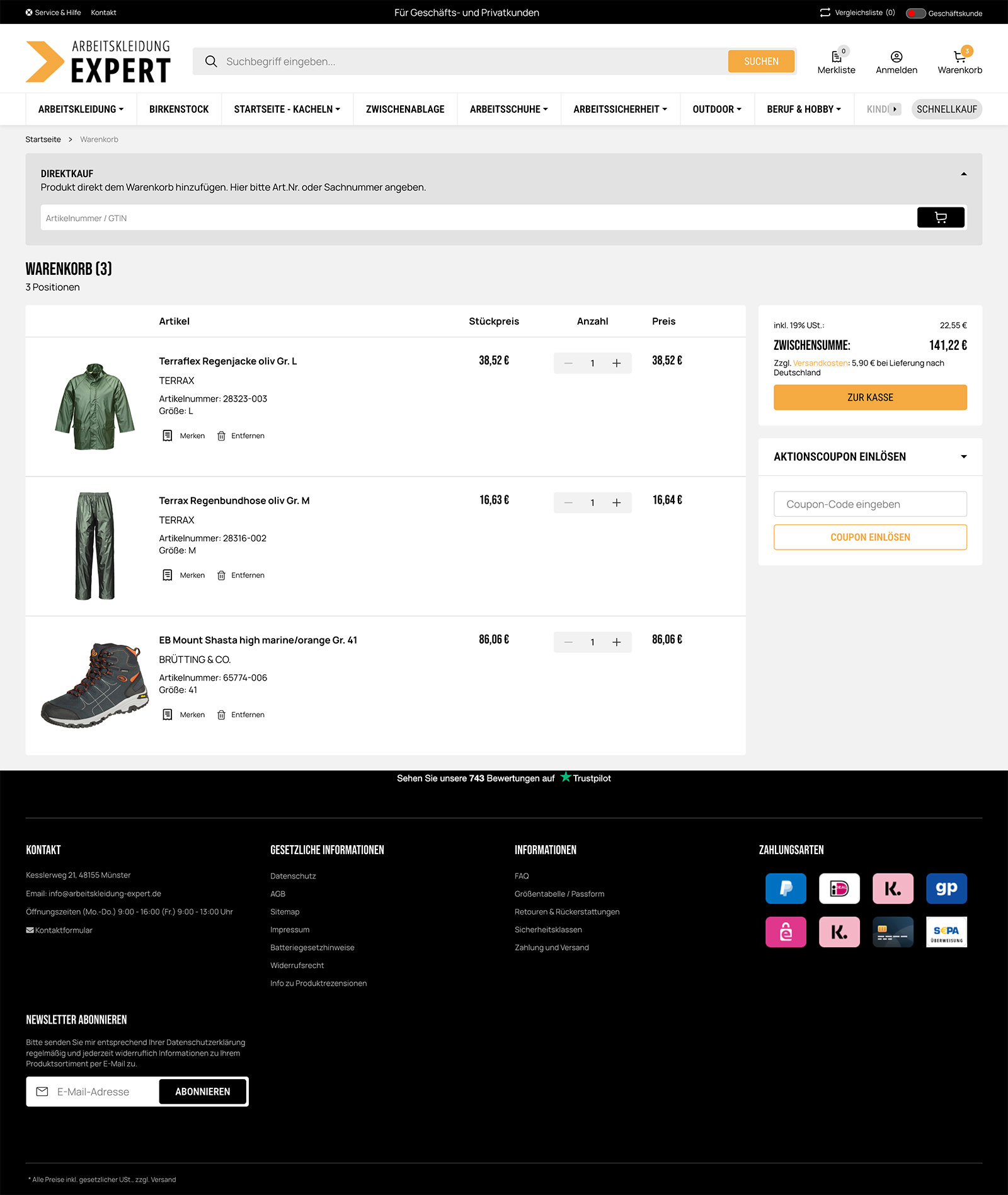Decrease quantity of Terraflex Regenjacke
The height and width of the screenshot is (1195, 1008).
[x=568, y=363]
